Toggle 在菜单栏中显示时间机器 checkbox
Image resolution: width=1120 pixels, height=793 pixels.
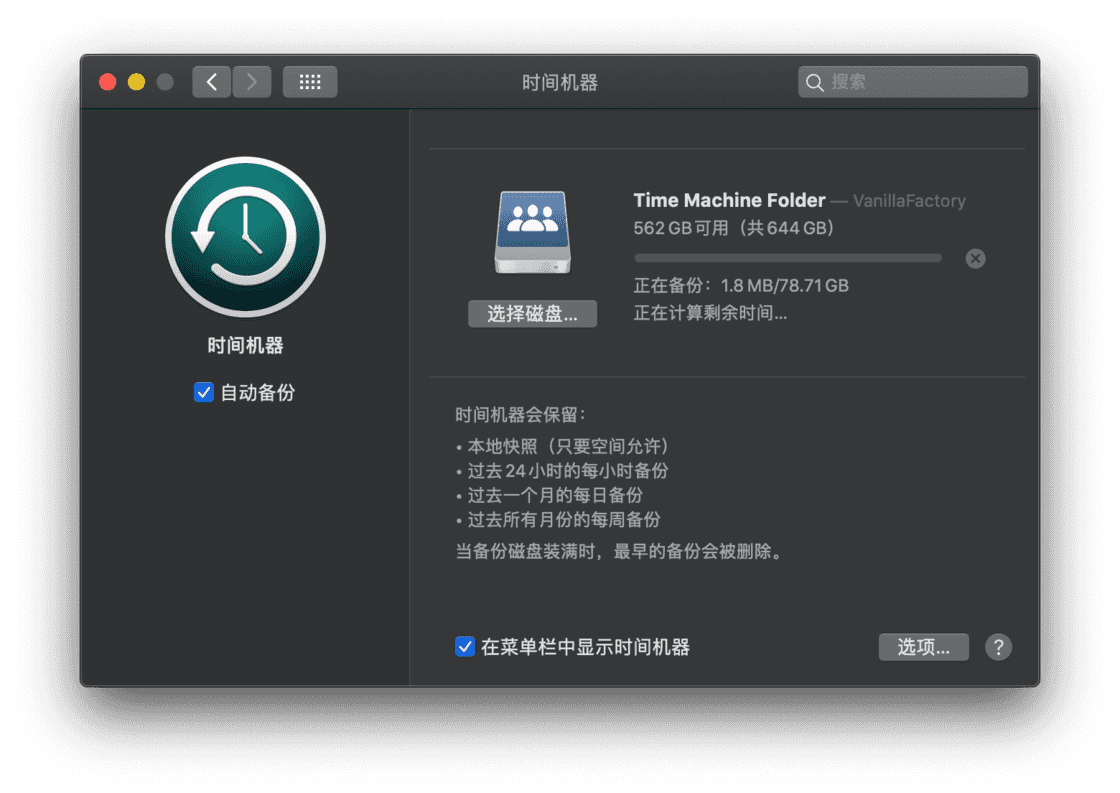point(465,647)
